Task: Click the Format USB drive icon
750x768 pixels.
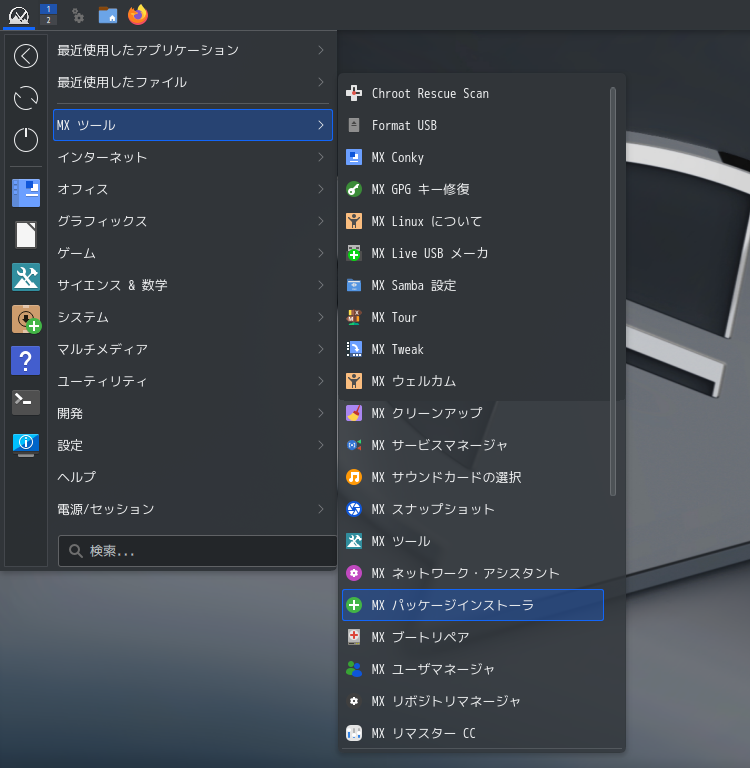Action: coord(354,125)
